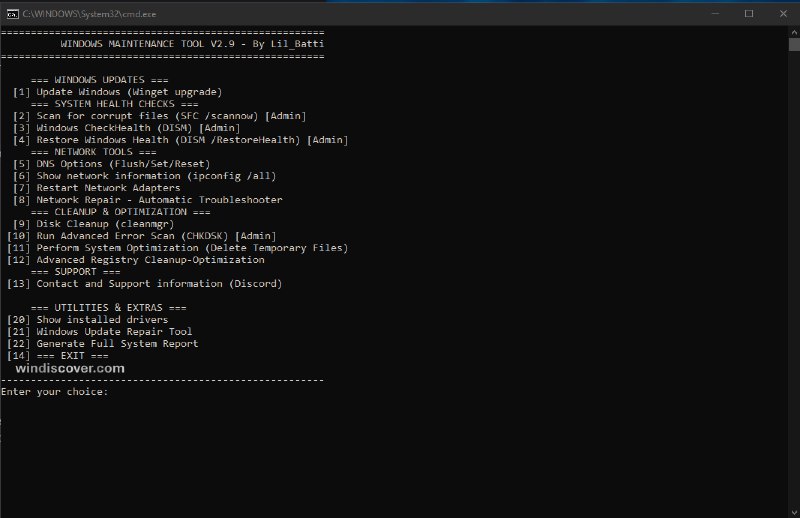Click option 4 Restore Windows Health
The image size is (800, 518).
coord(180,140)
